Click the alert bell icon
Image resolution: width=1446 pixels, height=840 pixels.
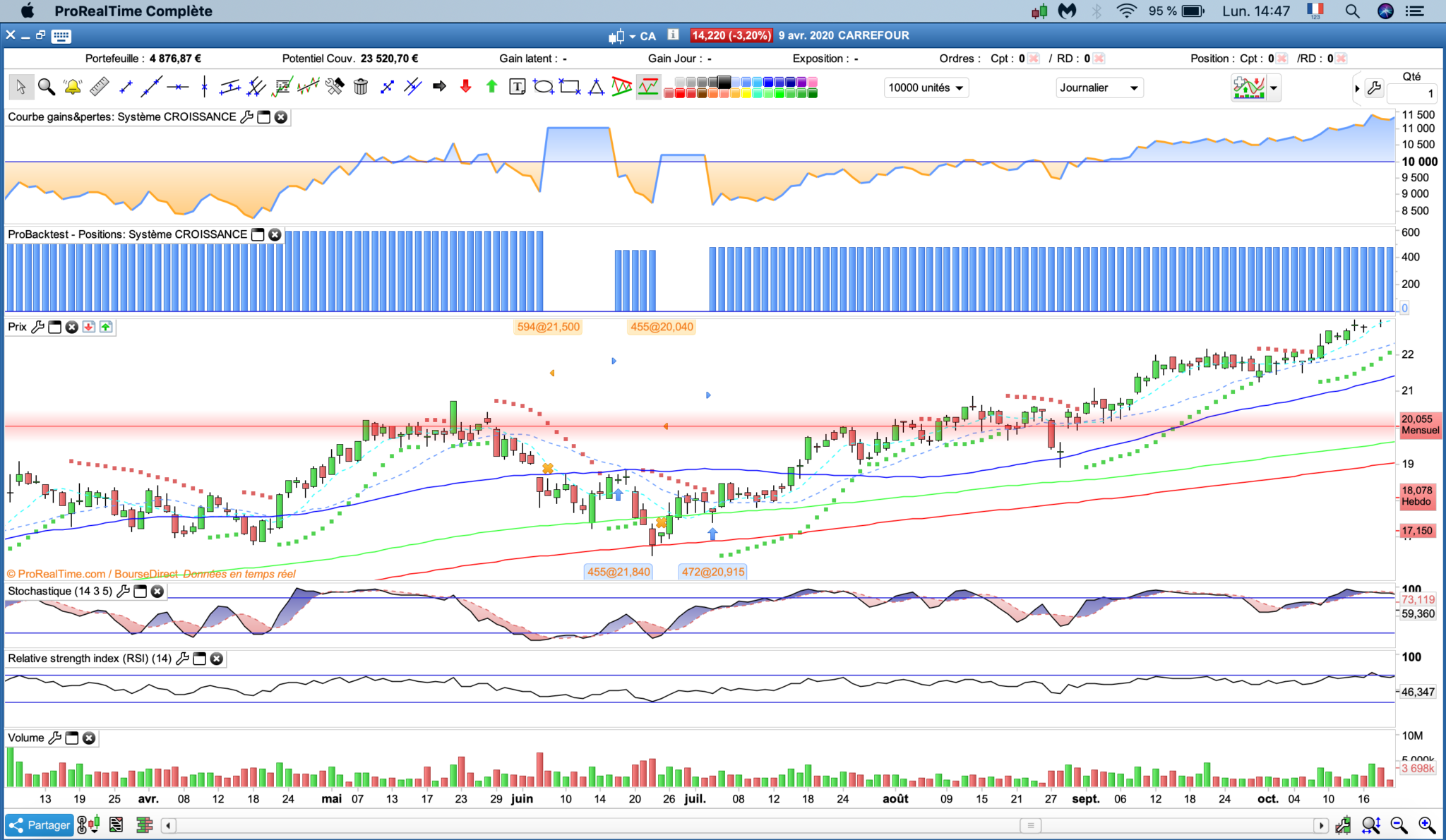coord(72,87)
